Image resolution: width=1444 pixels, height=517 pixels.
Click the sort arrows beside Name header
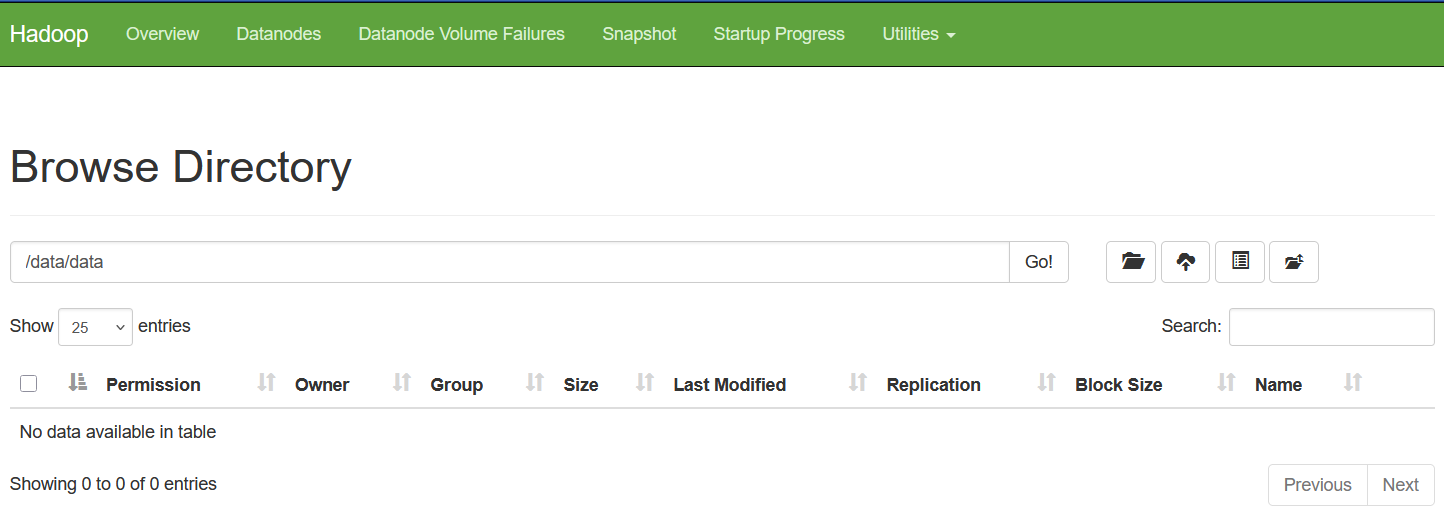point(1353,383)
